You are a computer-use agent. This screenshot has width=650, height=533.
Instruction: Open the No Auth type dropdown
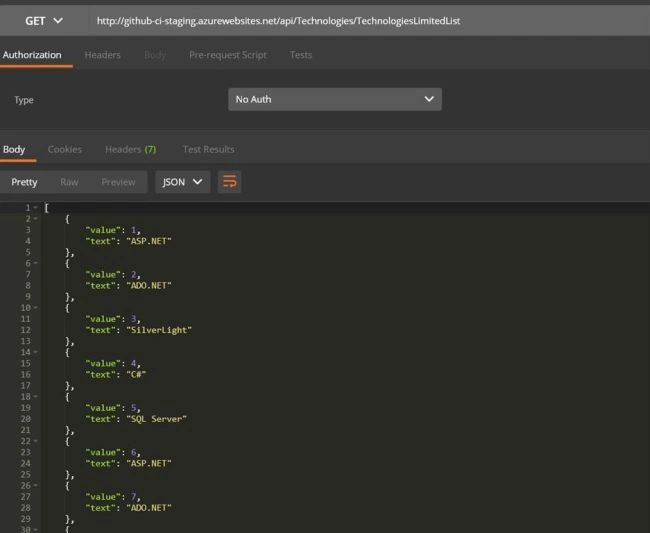pyautogui.click(x=335, y=99)
